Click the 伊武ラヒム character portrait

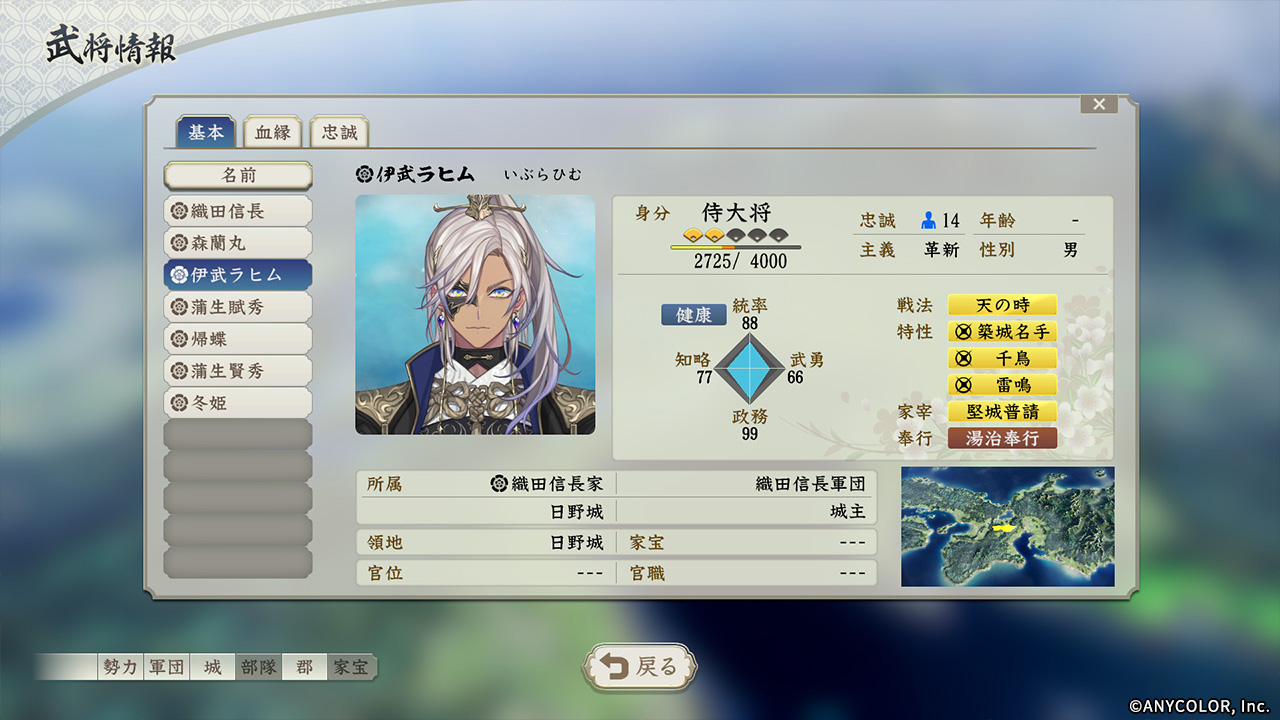click(475, 315)
